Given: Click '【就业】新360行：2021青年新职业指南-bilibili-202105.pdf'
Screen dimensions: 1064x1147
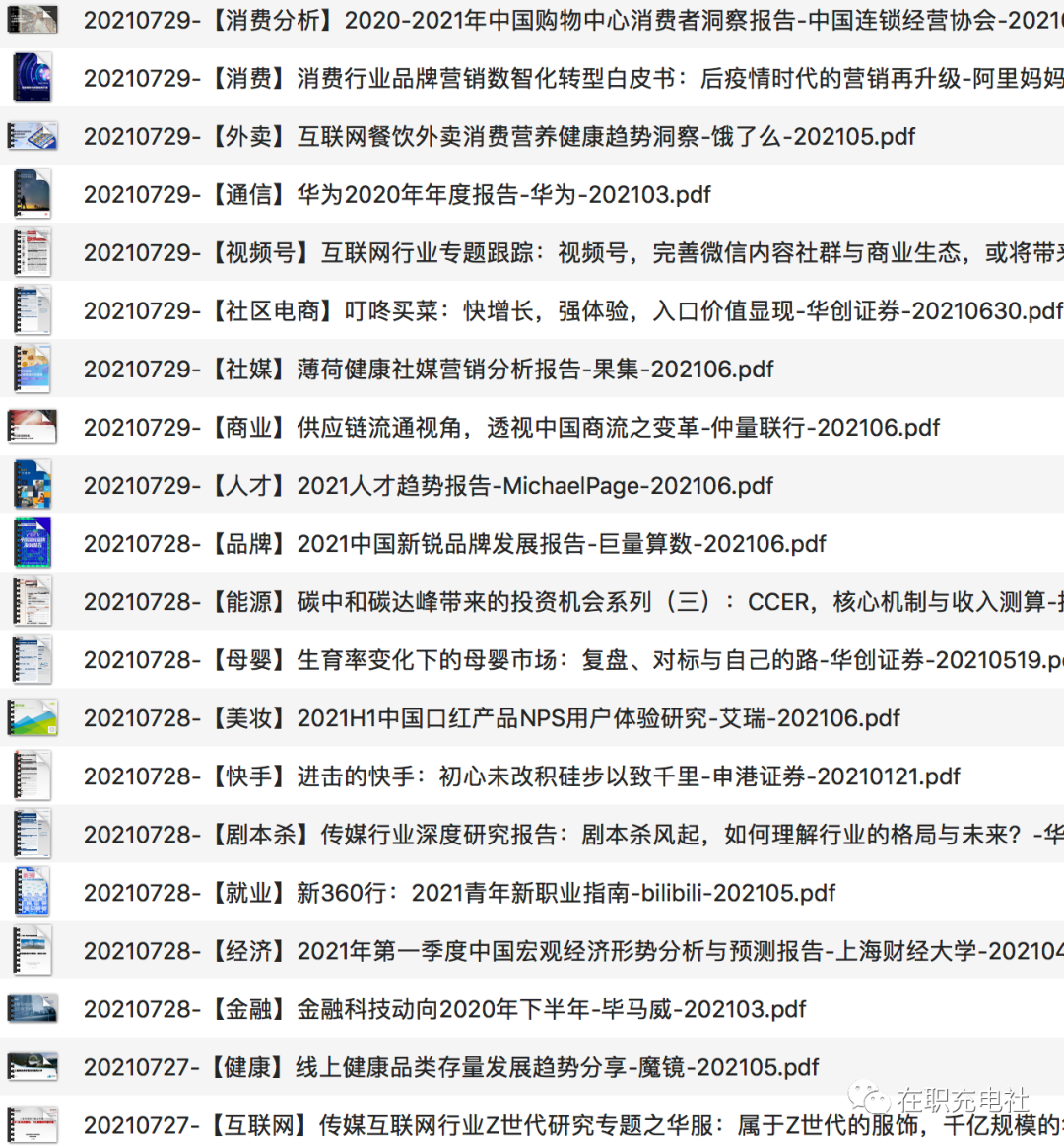Looking at the screenshot, I should [521, 893].
